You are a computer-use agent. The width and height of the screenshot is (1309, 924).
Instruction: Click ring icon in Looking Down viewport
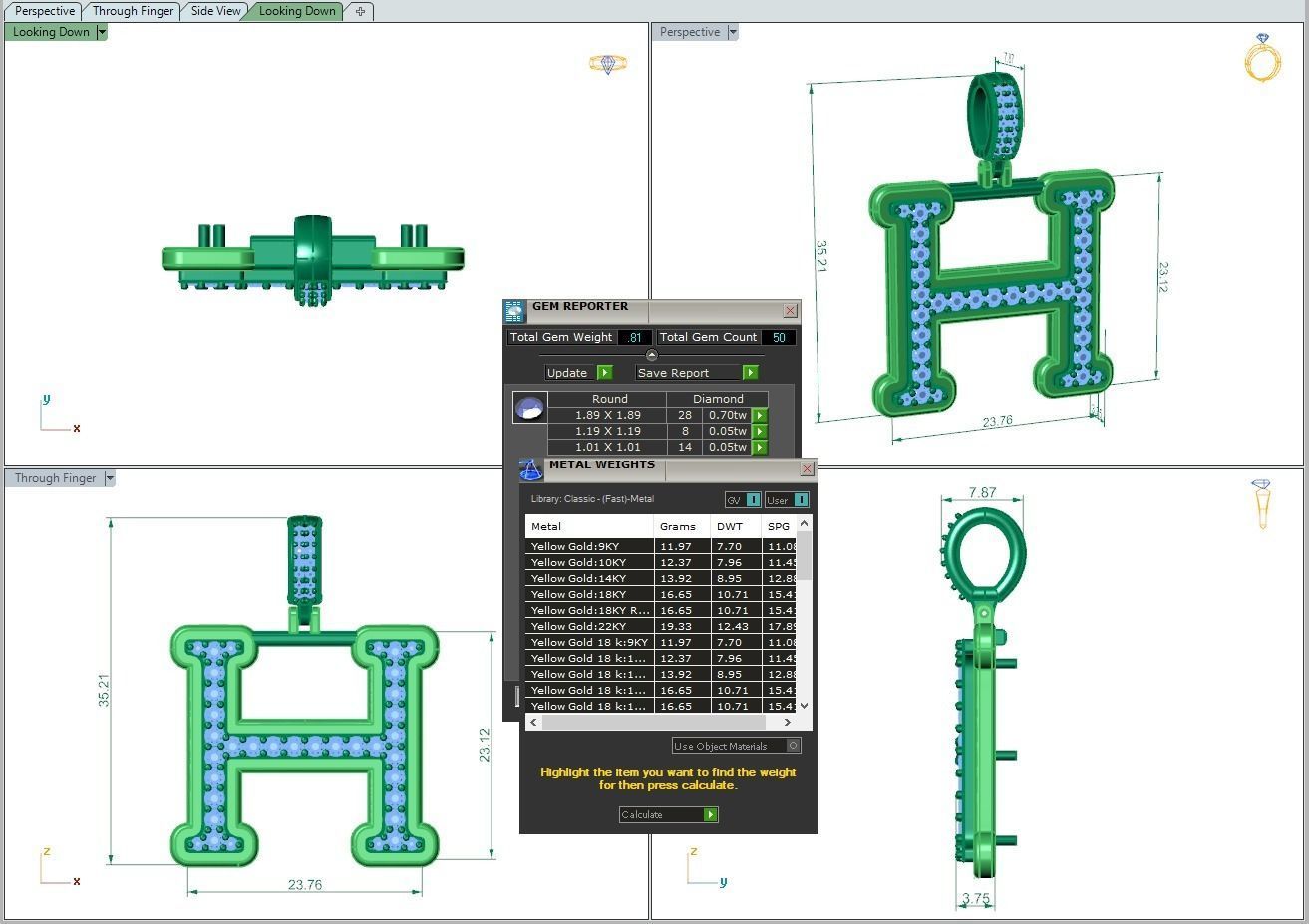pos(608,64)
